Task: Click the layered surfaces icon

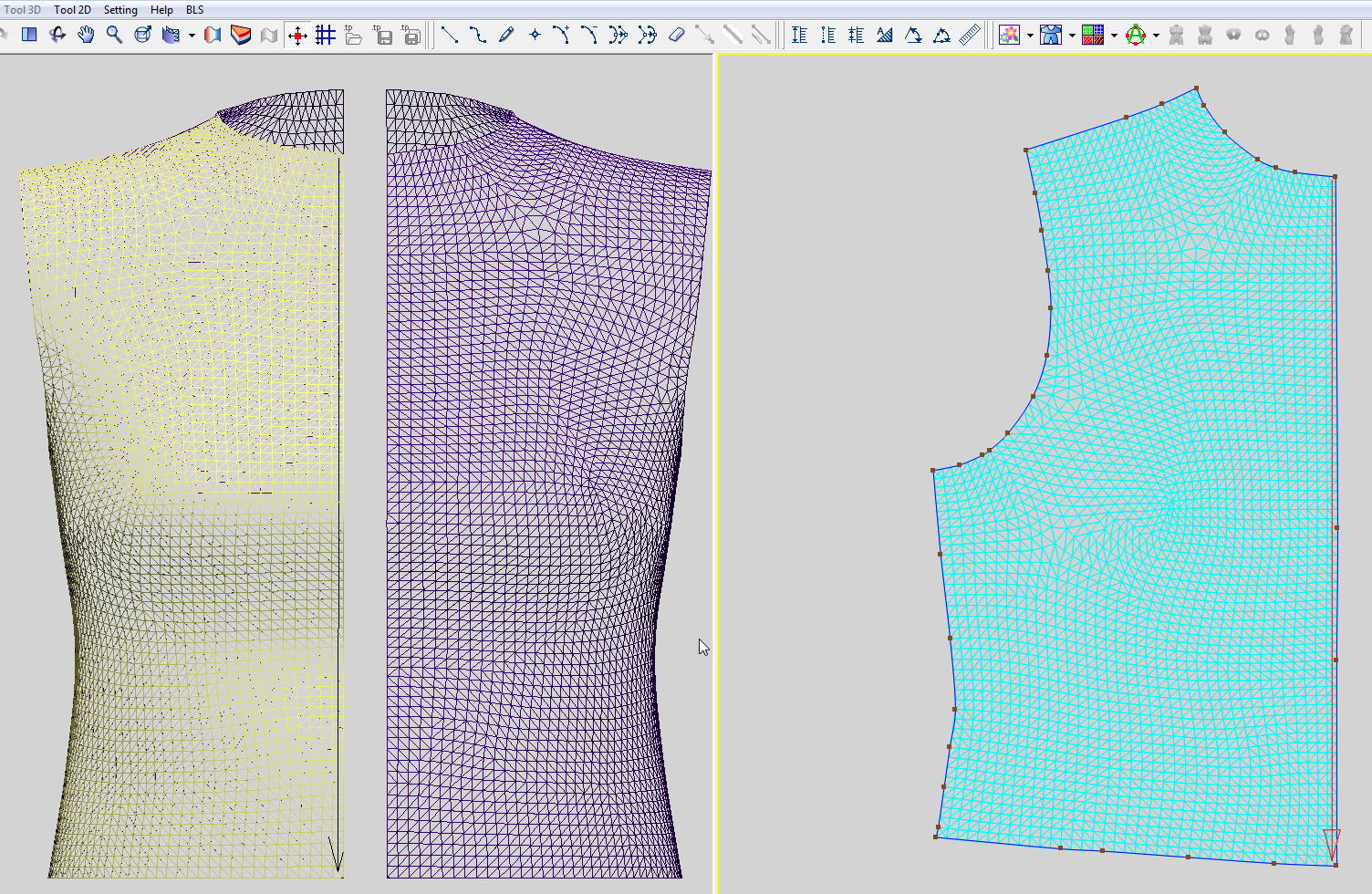Action: pos(241,35)
